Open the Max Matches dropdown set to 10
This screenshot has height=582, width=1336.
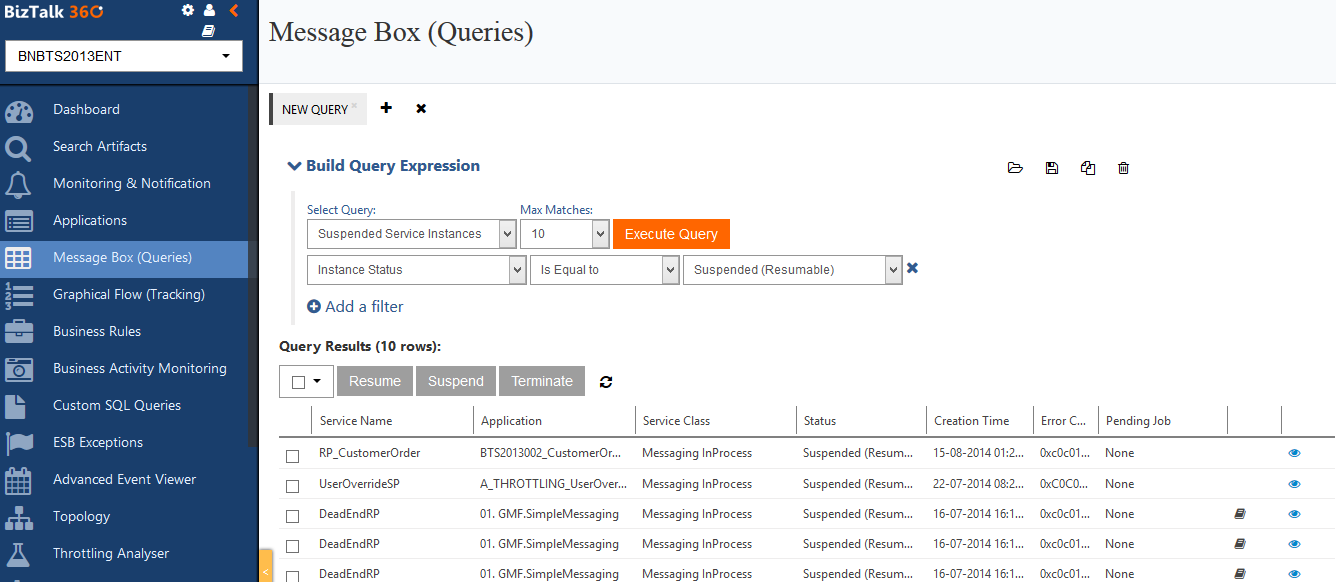coord(564,234)
